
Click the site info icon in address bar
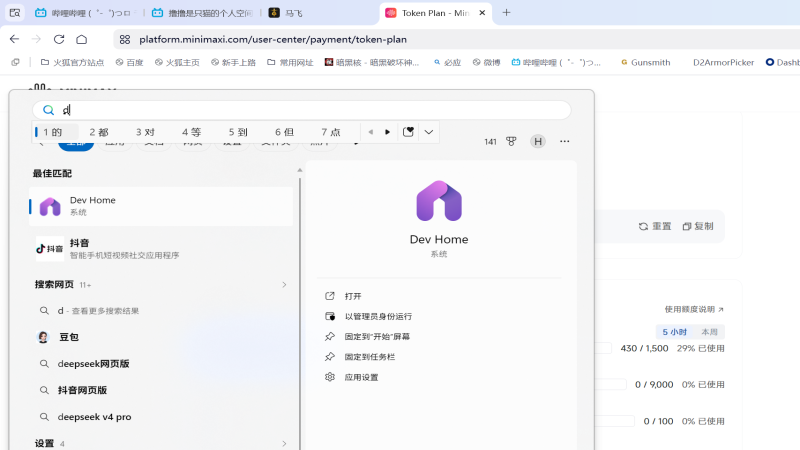click(x=125, y=39)
